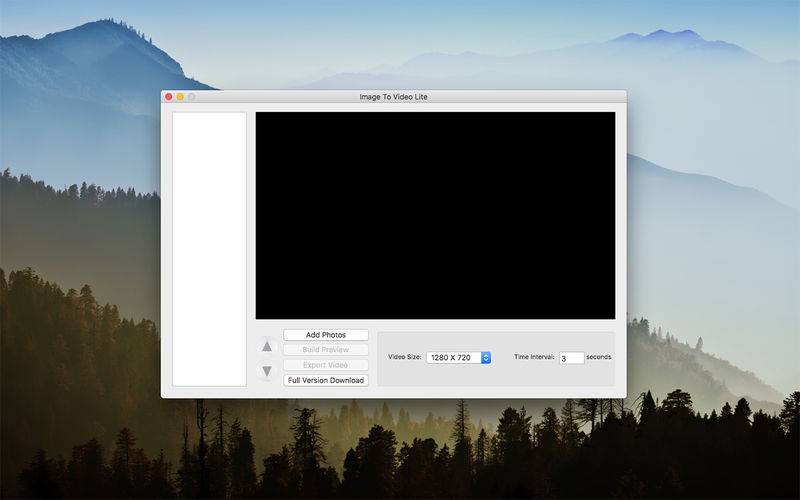This screenshot has height=500, width=800.
Task: Click the seconds unit label
Action: pyautogui.click(x=598, y=357)
